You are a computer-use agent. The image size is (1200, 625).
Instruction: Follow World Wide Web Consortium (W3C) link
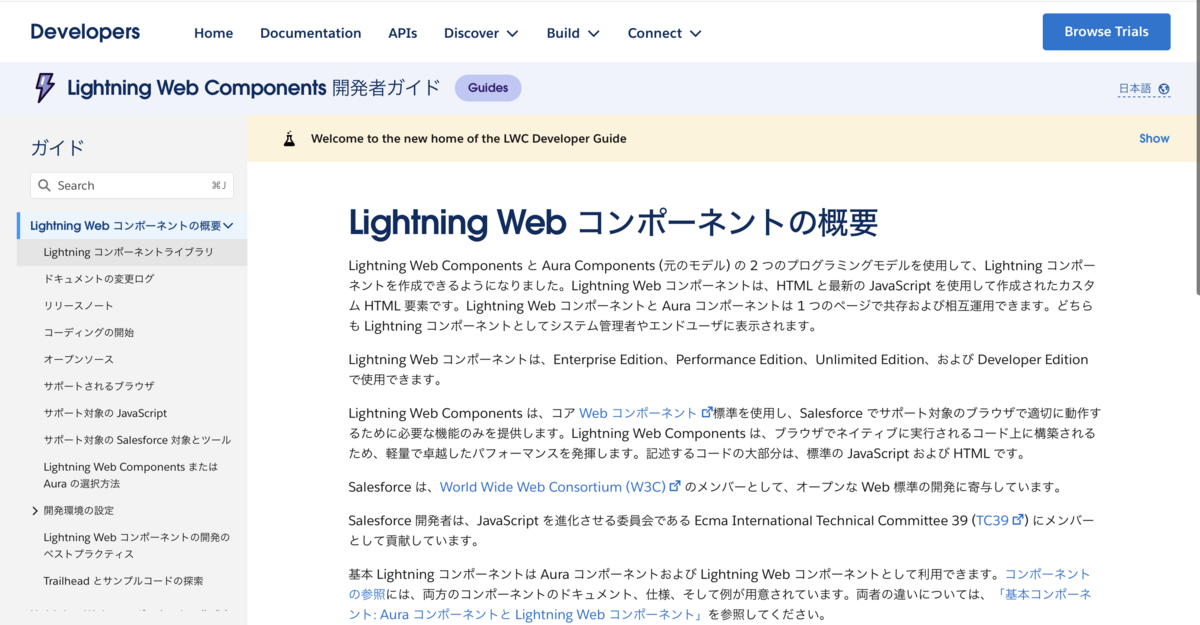553,487
